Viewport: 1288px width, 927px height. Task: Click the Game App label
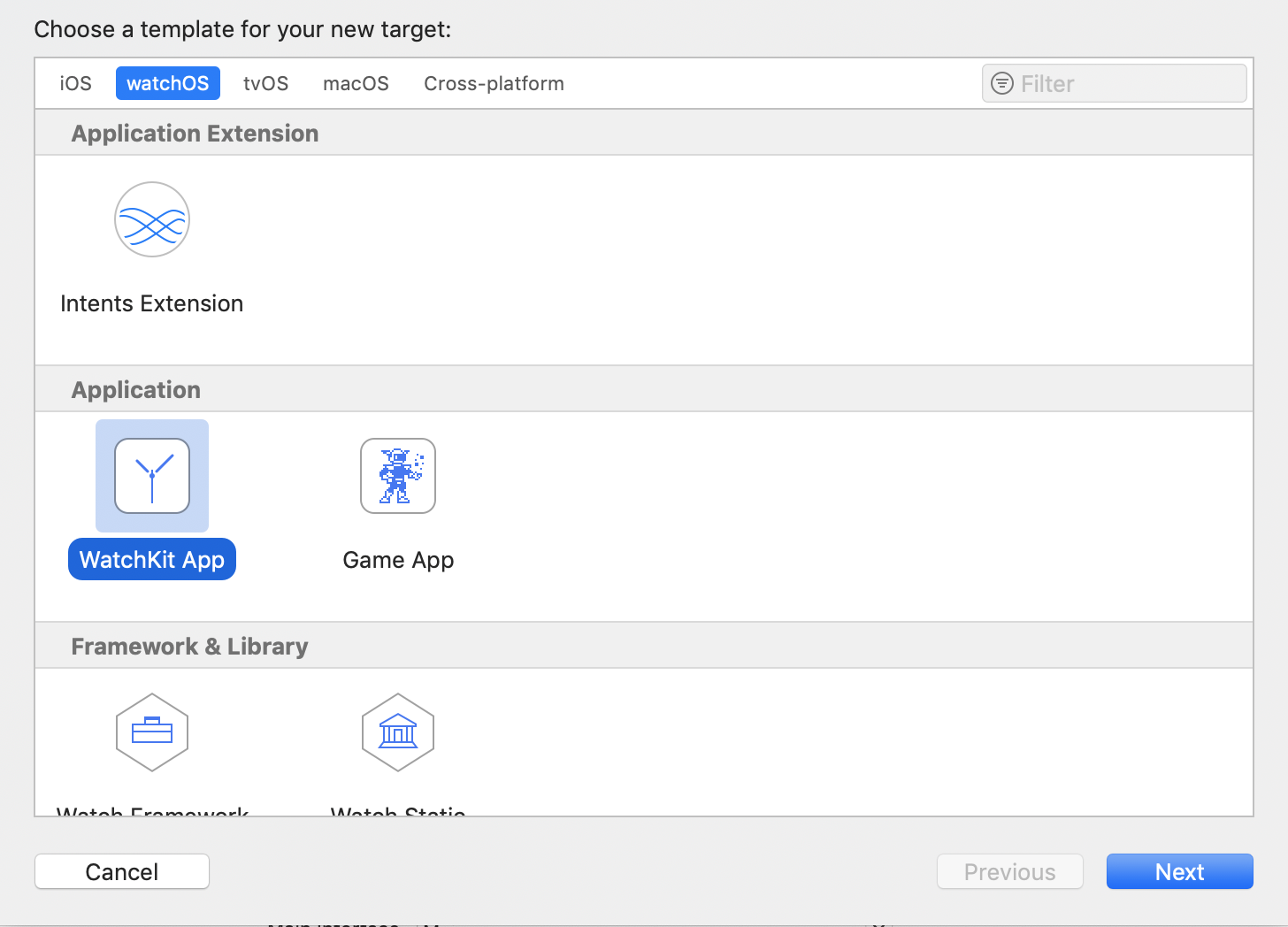point(398,560)
